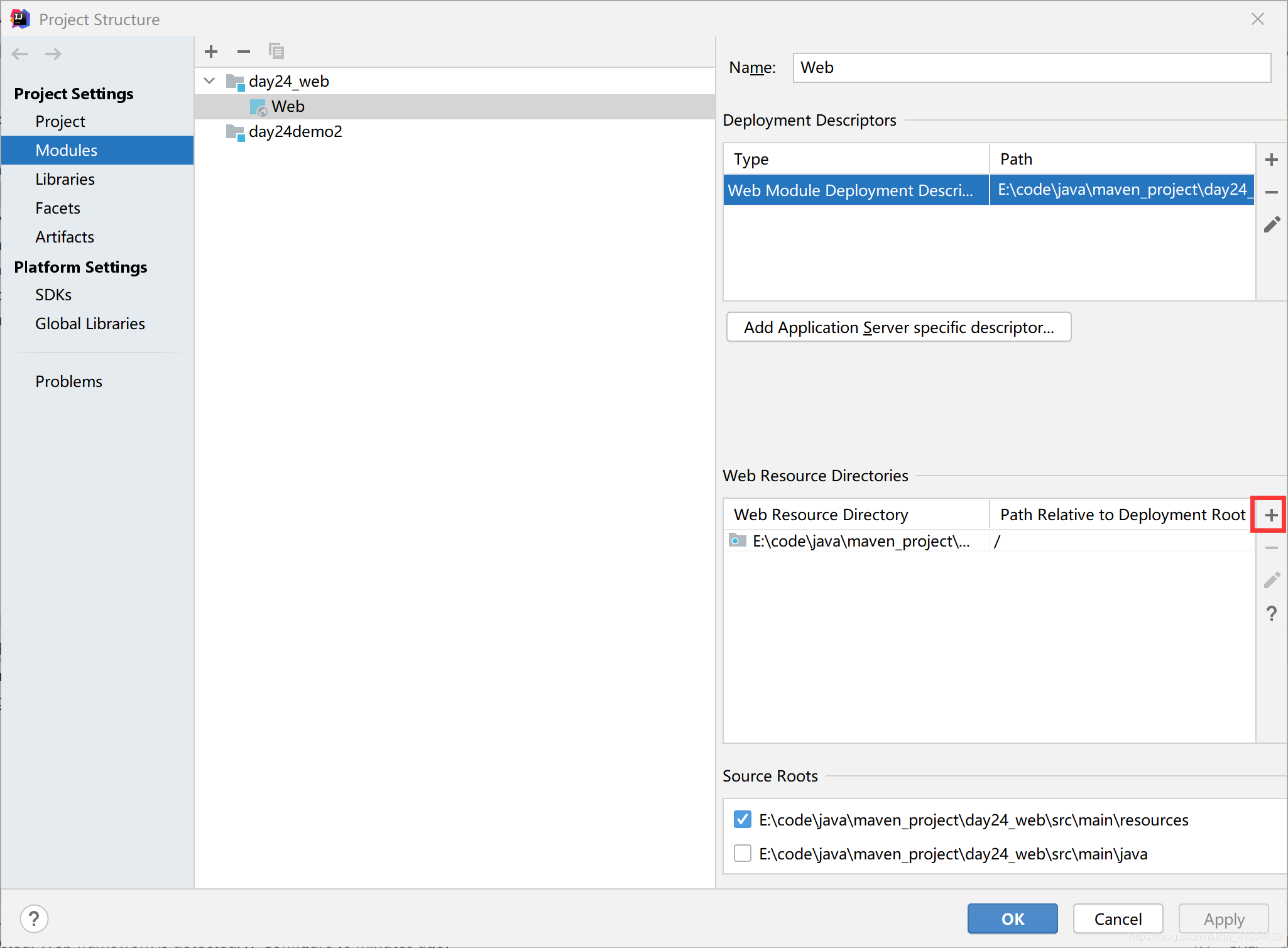Remove the selected deployment descriptor
The width and height of the screenshot is (1288, 948).
coord(1272,192)
